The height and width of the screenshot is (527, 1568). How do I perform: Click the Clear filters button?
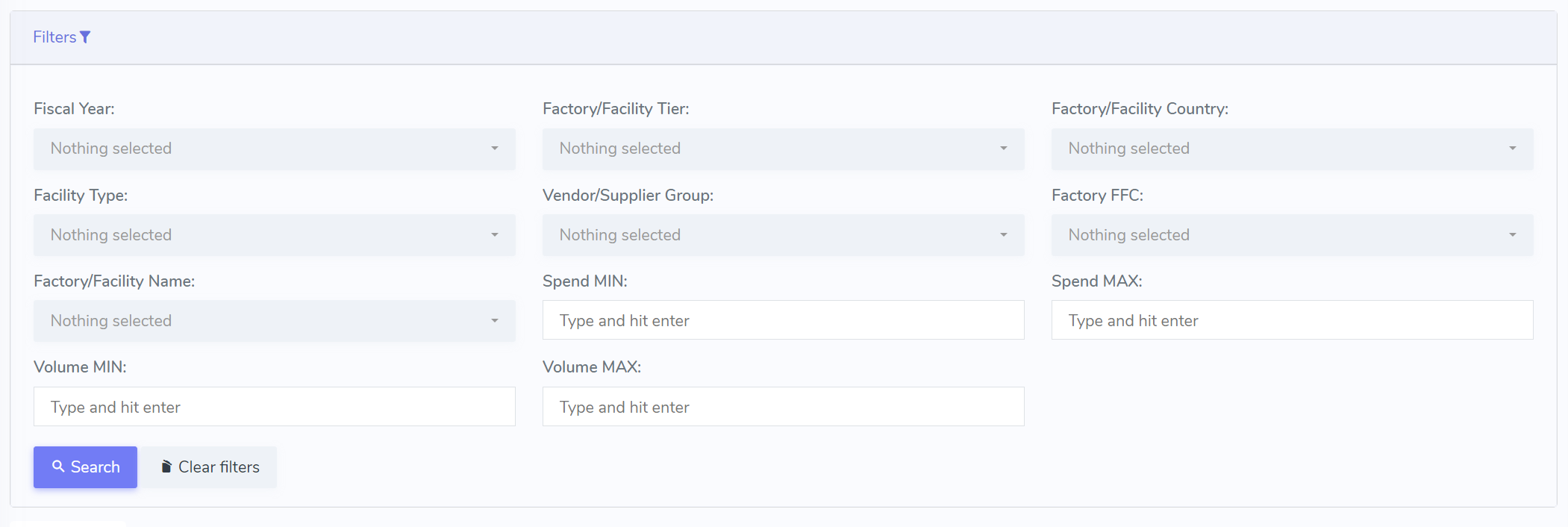pos(209,467)
